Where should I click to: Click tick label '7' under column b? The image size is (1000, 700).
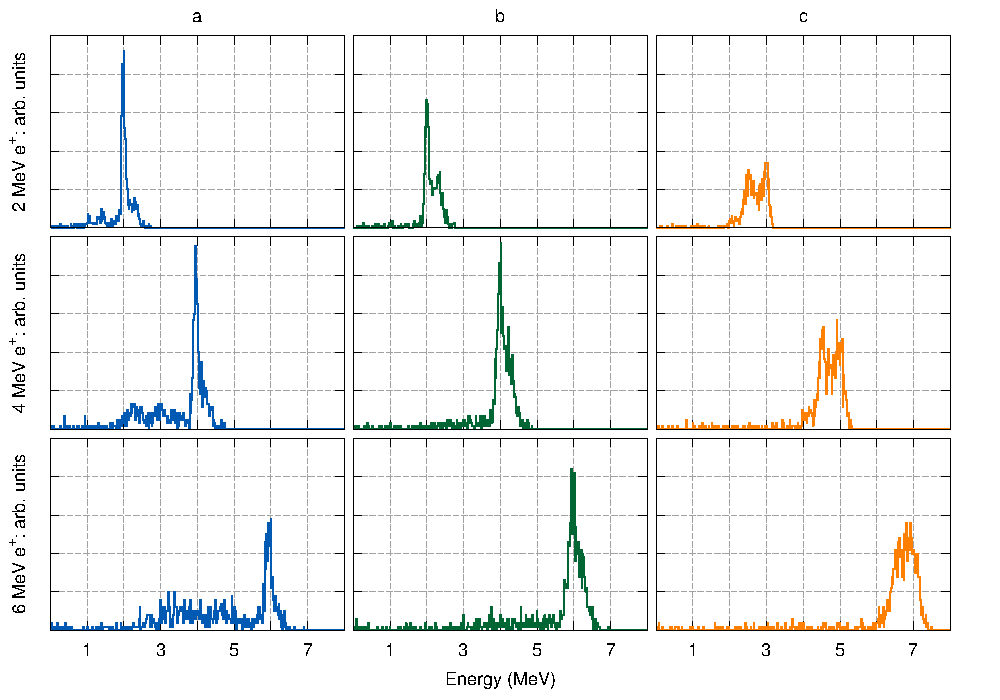610,650
